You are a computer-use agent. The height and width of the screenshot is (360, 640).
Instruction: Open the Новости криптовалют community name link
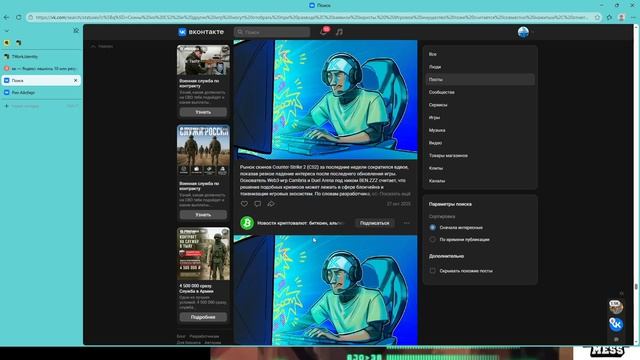[300, 223]
